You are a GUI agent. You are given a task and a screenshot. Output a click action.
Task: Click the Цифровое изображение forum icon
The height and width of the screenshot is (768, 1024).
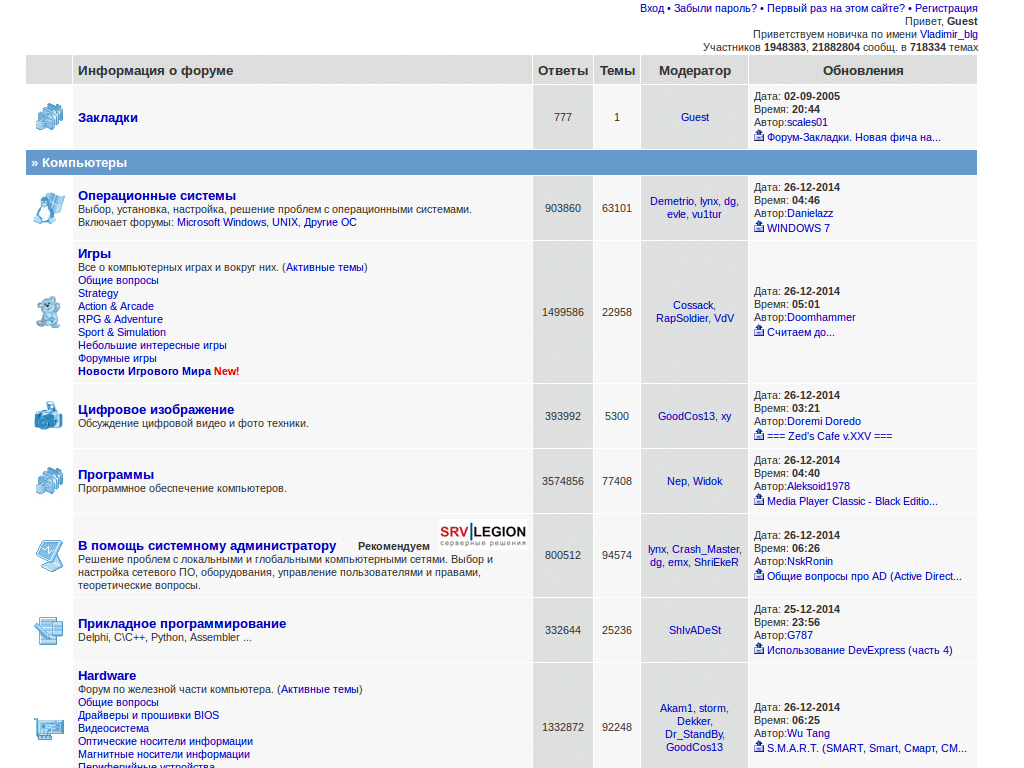48,415
